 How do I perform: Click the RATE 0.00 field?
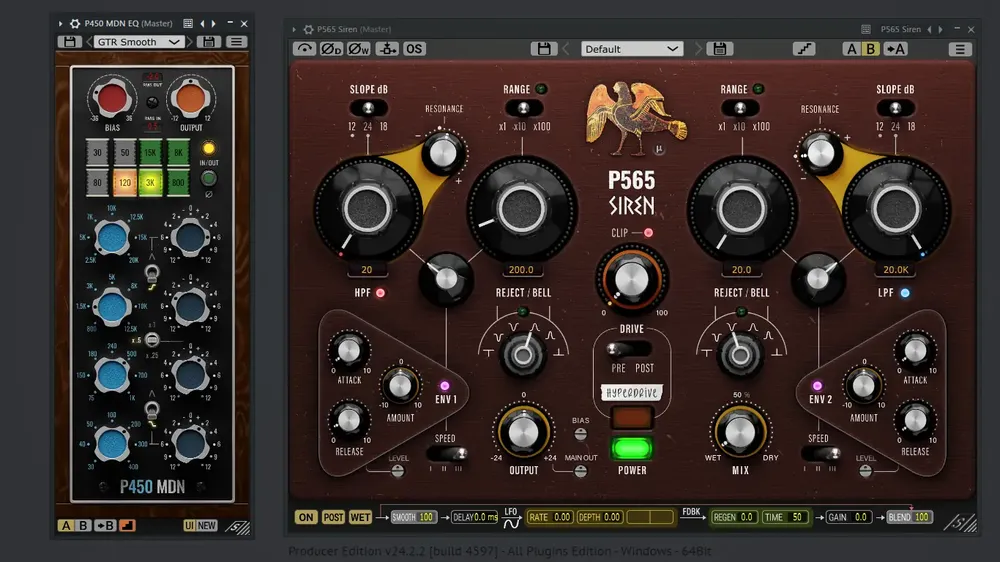click(550, 517)
